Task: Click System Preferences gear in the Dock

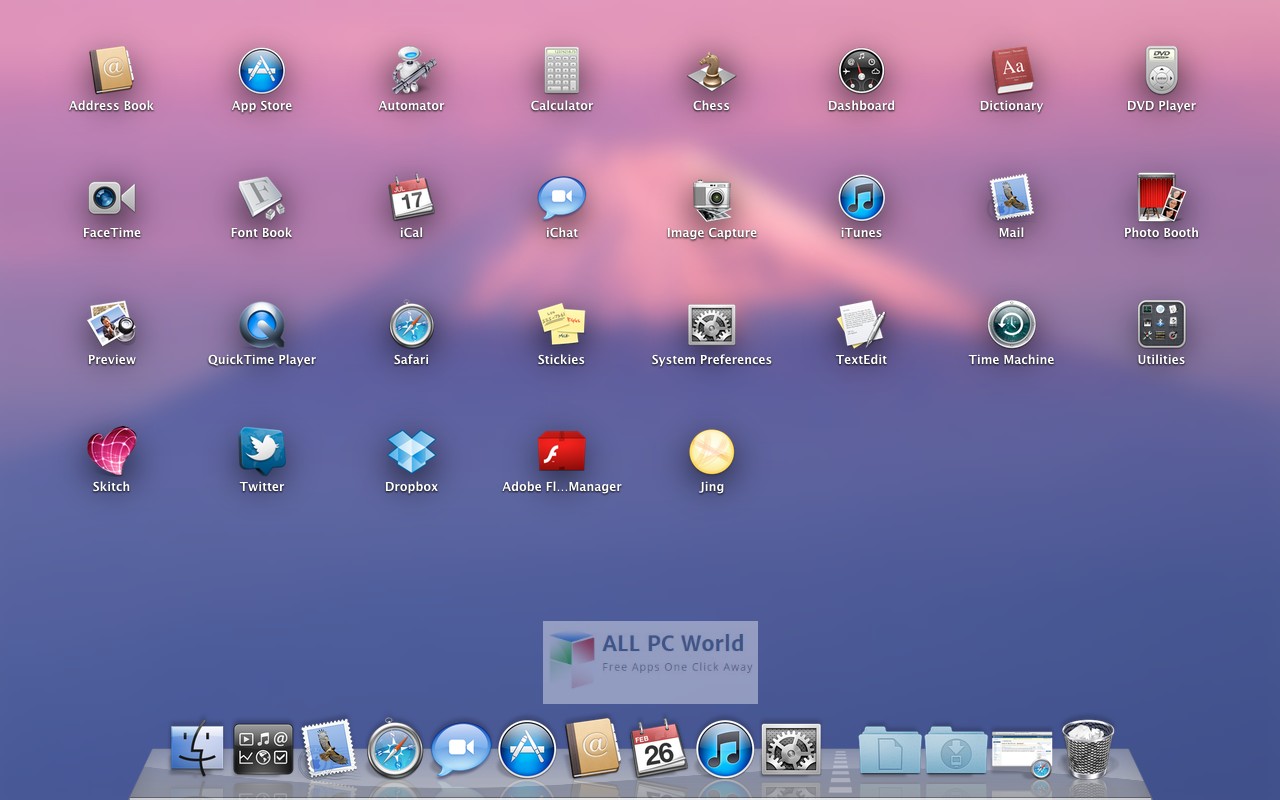Action: [791, 749]
